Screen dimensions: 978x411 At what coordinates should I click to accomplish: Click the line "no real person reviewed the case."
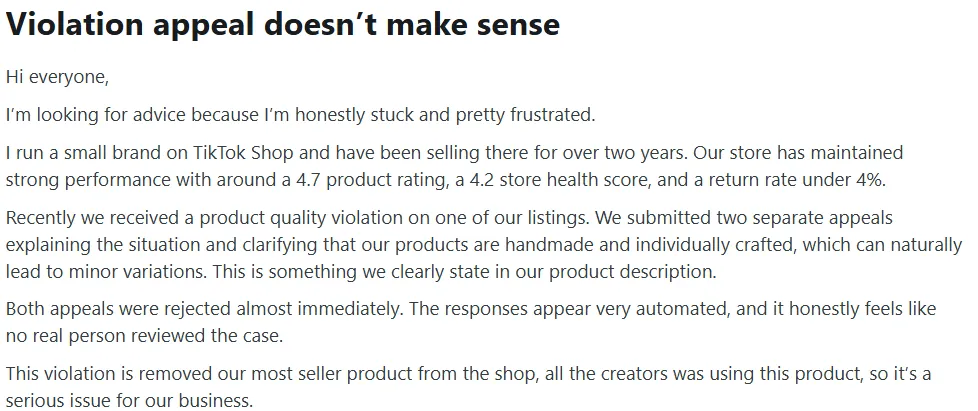point(145,337)
